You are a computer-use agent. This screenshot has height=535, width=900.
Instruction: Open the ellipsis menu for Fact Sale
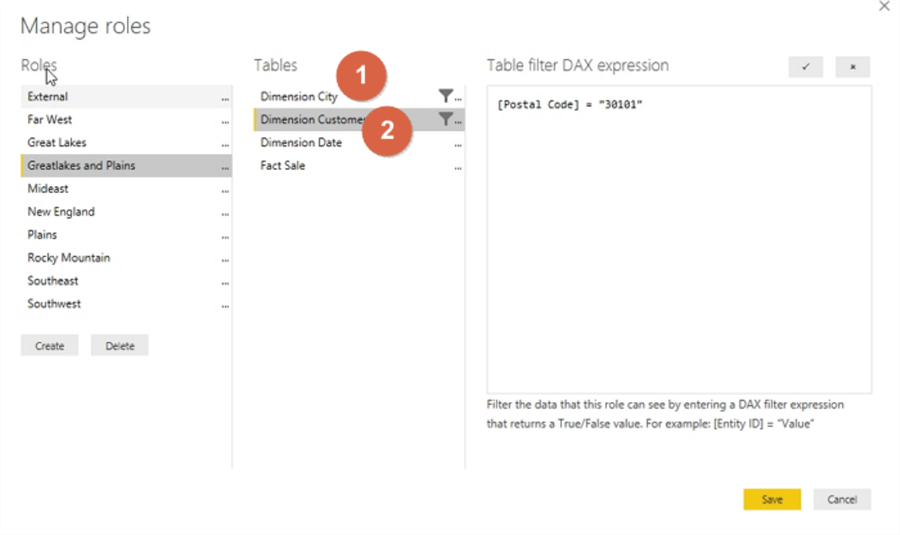[458, 168]
